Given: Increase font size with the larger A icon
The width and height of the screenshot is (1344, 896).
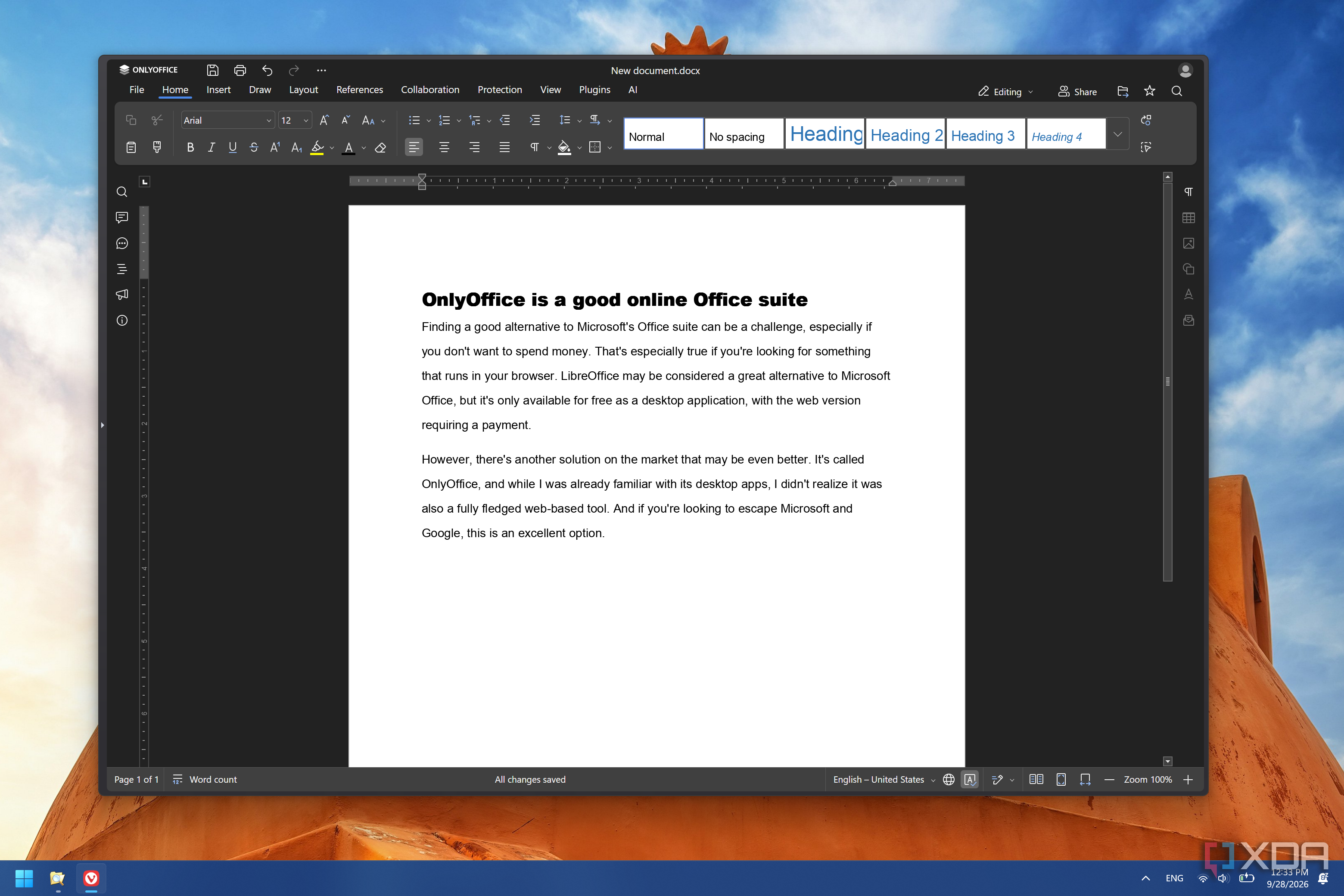Looking at the screenshot, I should coord(324,120).
